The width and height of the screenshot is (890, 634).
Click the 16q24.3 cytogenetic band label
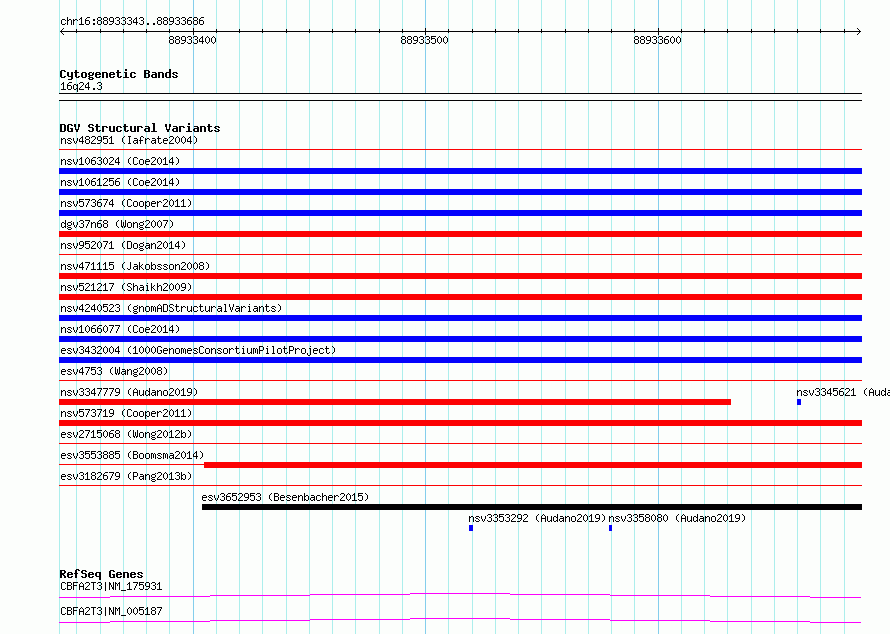(x=81, y=86)
